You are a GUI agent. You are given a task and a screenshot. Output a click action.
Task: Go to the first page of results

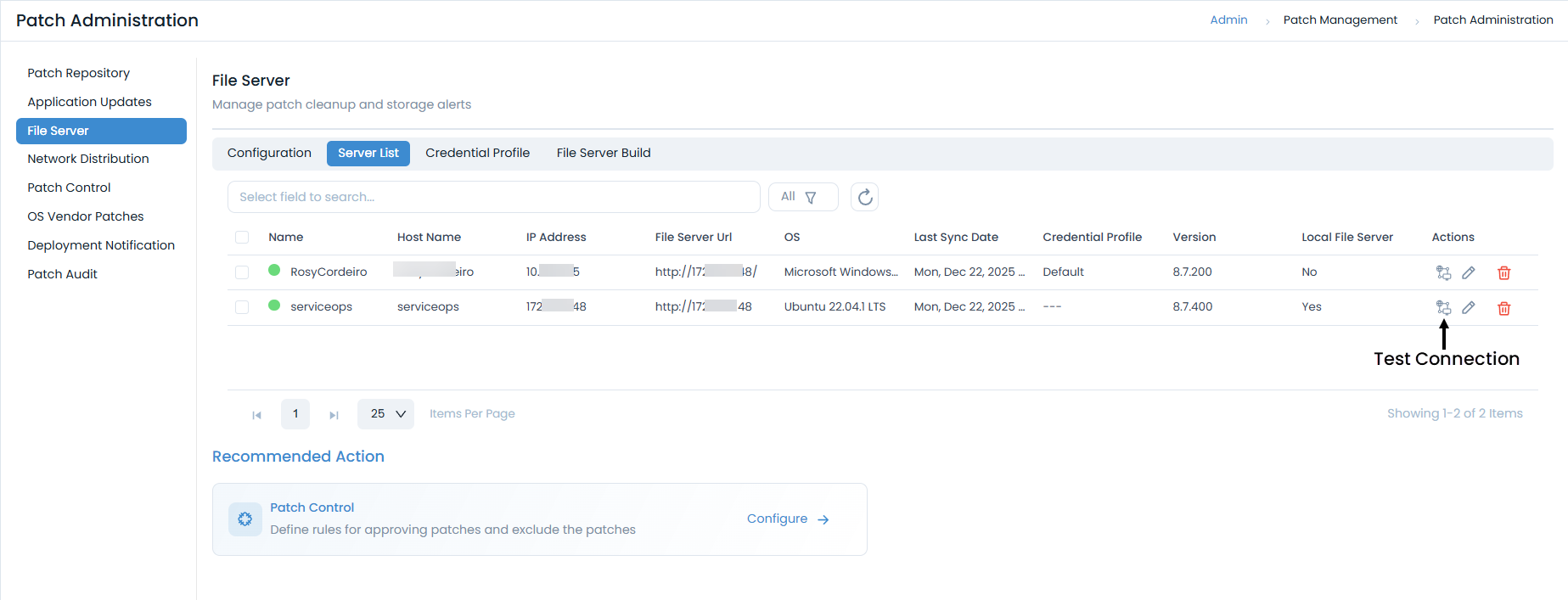(x=256, y=415)
